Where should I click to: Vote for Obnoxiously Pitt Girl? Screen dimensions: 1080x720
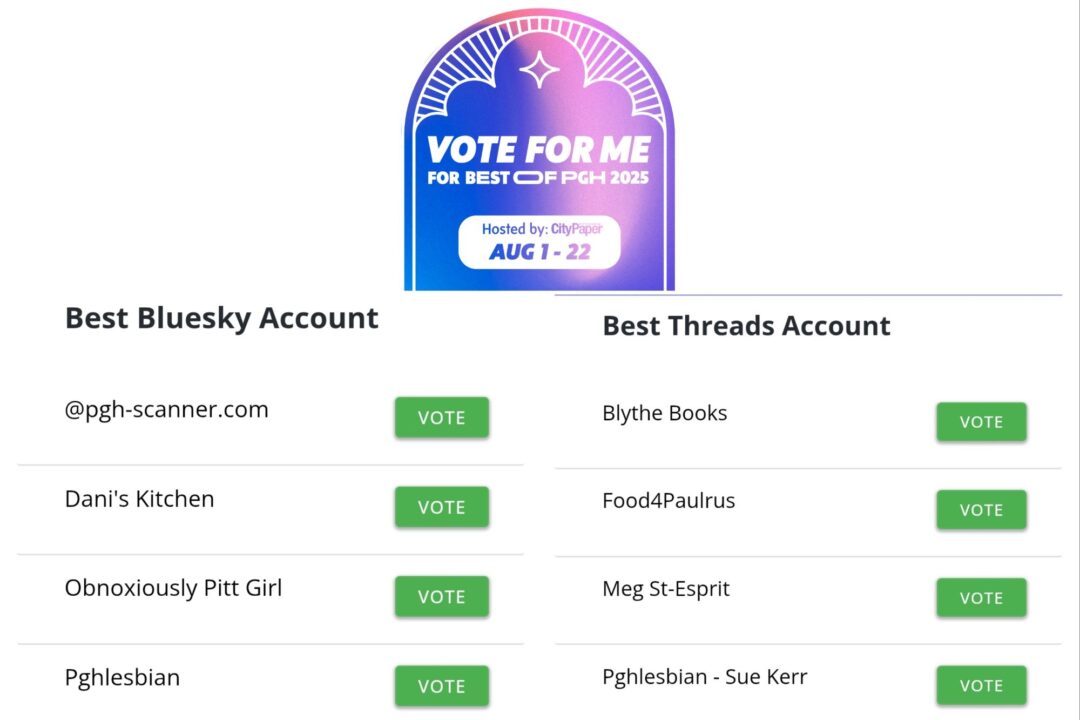441,596
